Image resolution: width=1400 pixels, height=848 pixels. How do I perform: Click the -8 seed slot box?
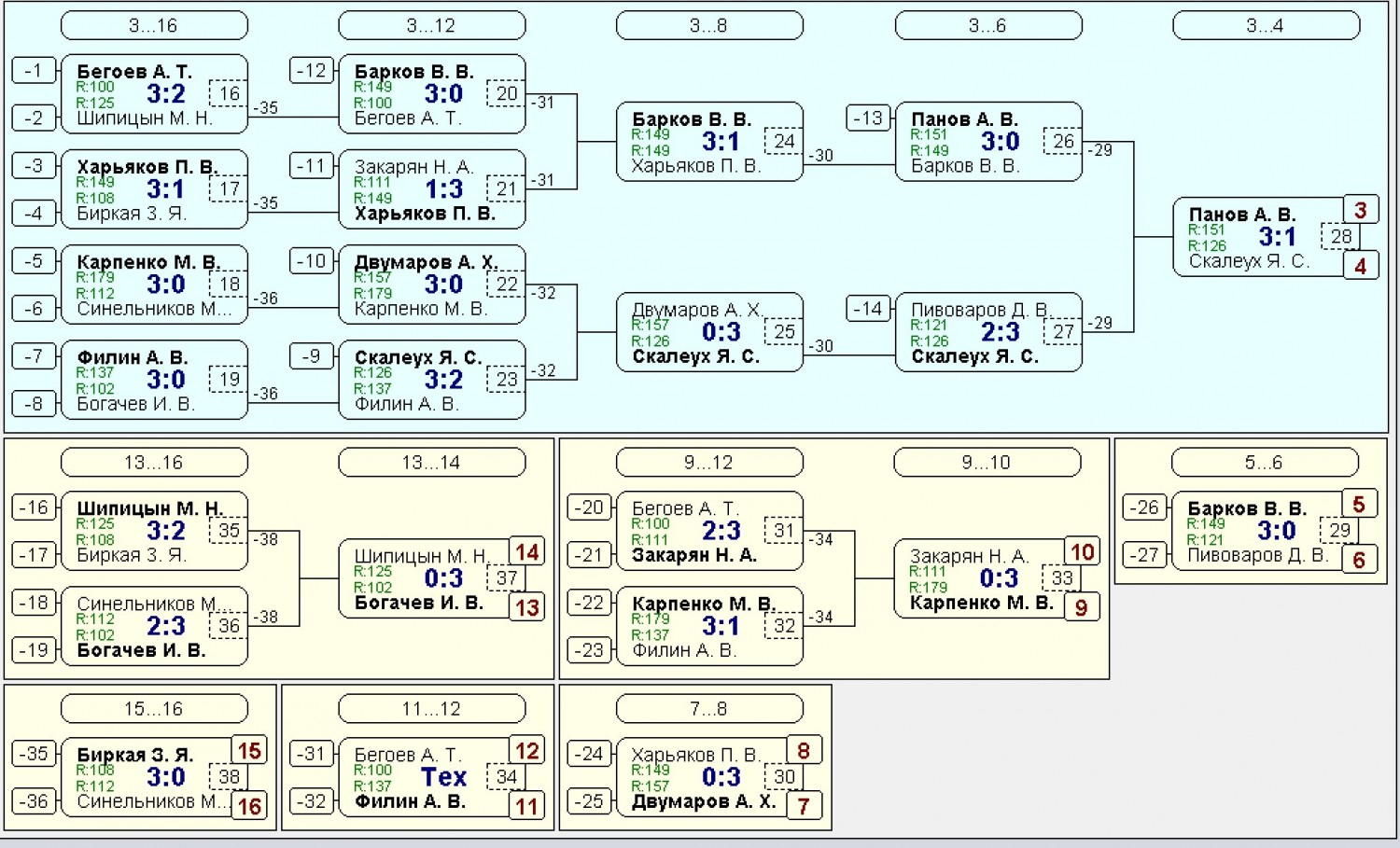coord(34,404)
